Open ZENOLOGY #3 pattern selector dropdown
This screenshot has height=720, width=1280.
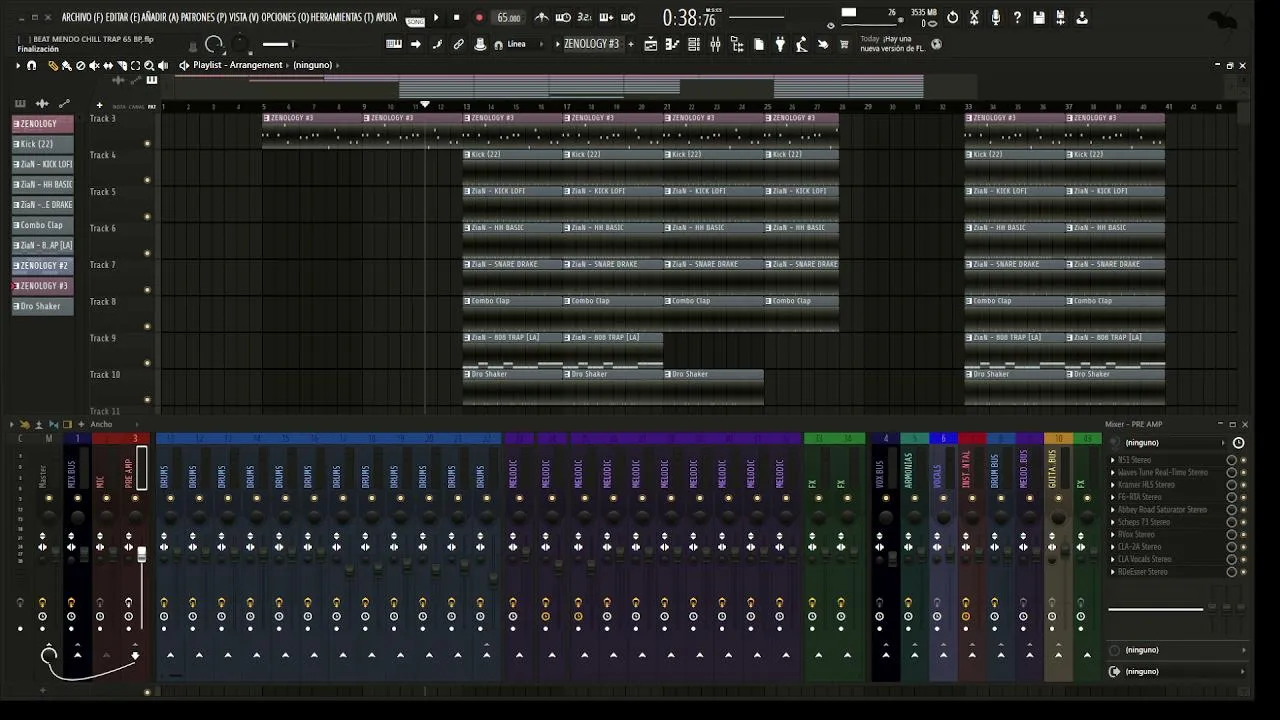[592, 44]
